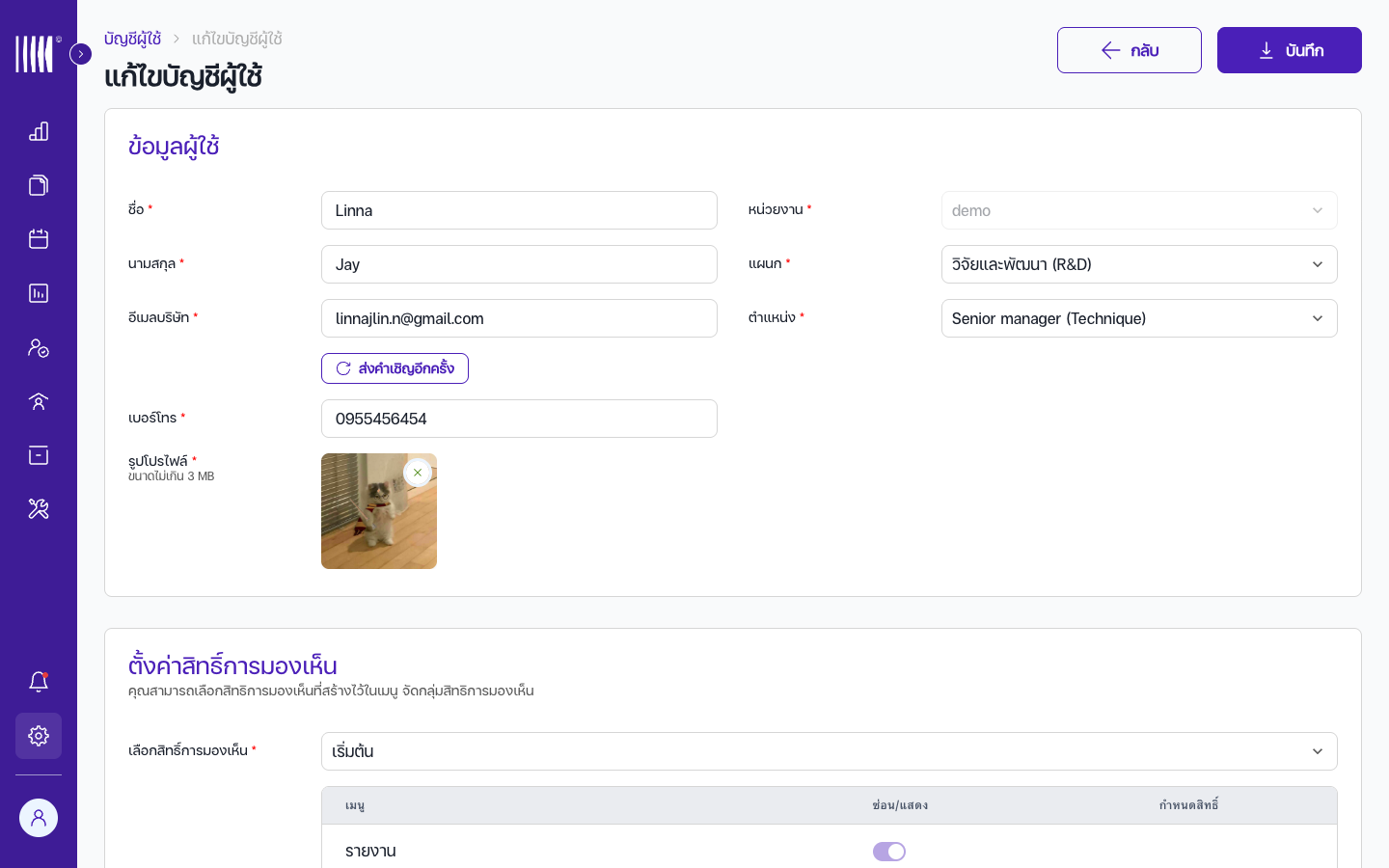Open the tools wrench icon in sidebar
Screen dimensions: 1389x868
pyautogui.click(x=39, y=509)
